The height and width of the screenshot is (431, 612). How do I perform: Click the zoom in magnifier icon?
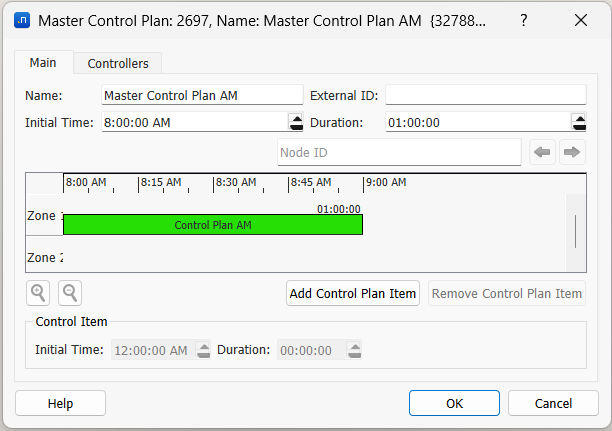(38, 293)
